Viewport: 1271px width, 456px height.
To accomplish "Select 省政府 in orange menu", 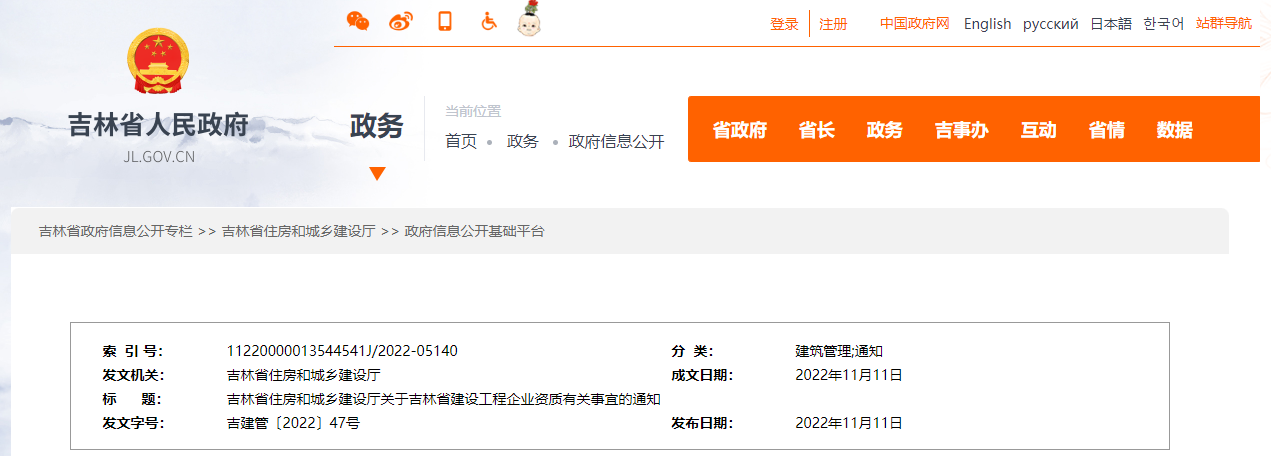I will point(739,130).
